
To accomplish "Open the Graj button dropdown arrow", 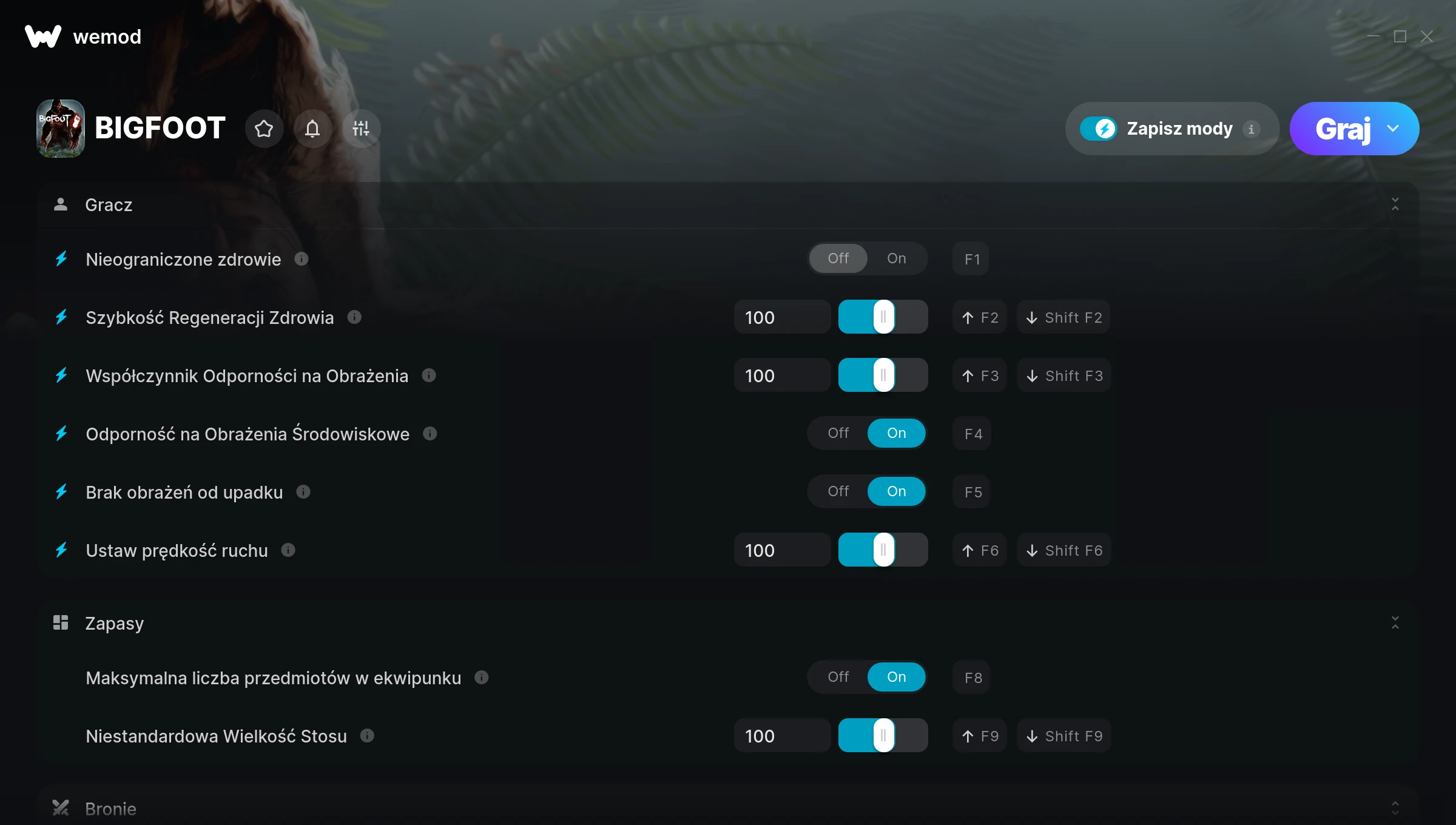I will [x=1393, y=129].
